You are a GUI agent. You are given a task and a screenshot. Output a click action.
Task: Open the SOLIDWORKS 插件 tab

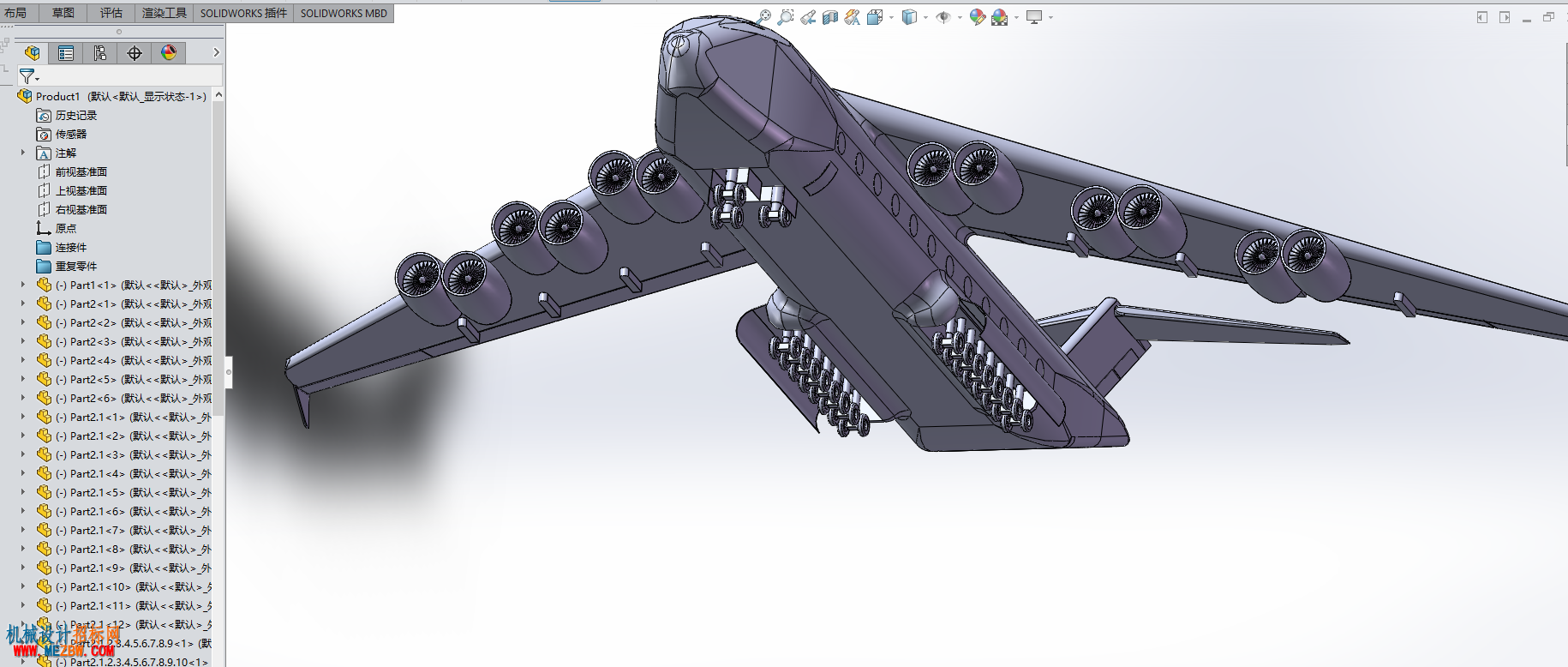point(243,13)
